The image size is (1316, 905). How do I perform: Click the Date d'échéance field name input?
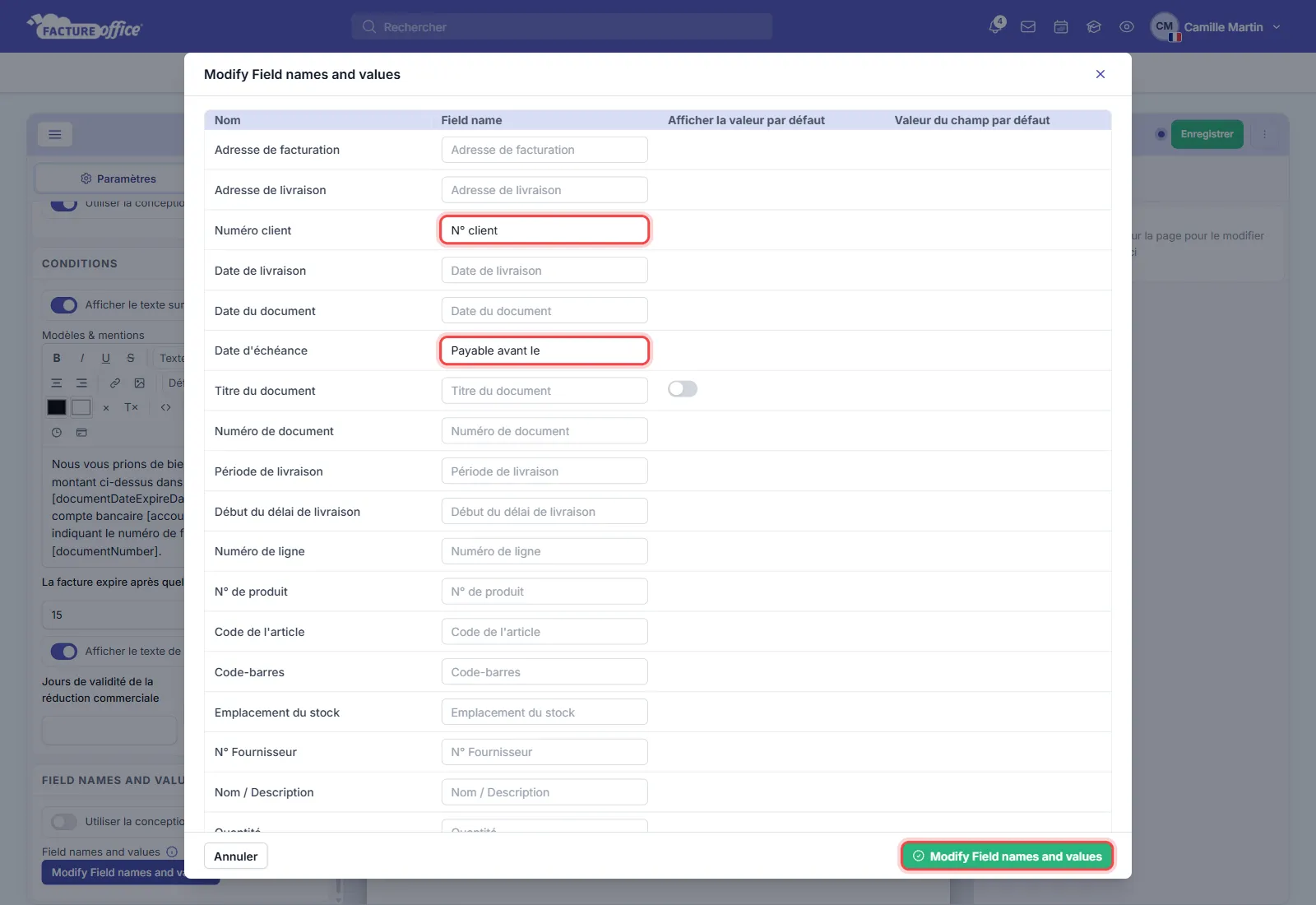pyautogui.click(x=544, y=350)
